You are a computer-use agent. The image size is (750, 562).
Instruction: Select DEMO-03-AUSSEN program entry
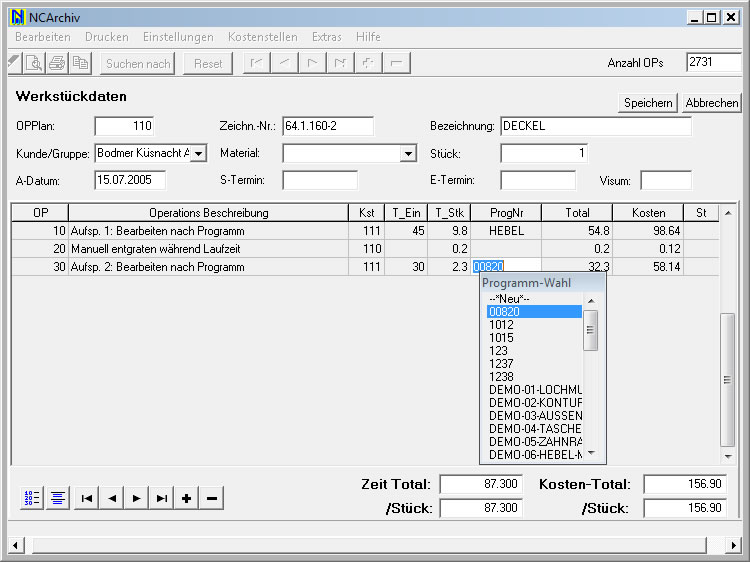[x=534, y=416]
